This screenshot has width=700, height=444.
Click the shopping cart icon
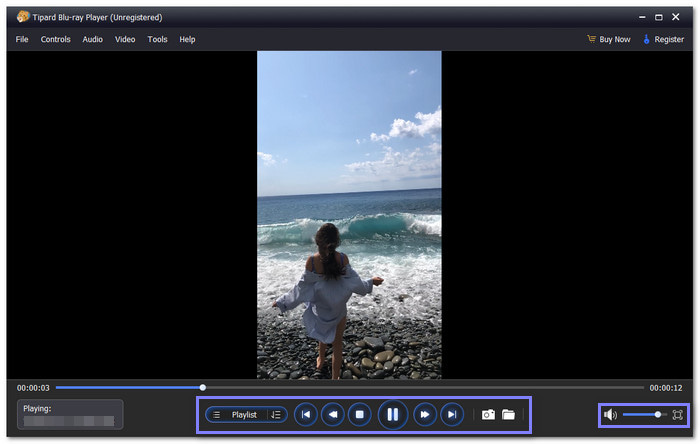pos(591,39)
